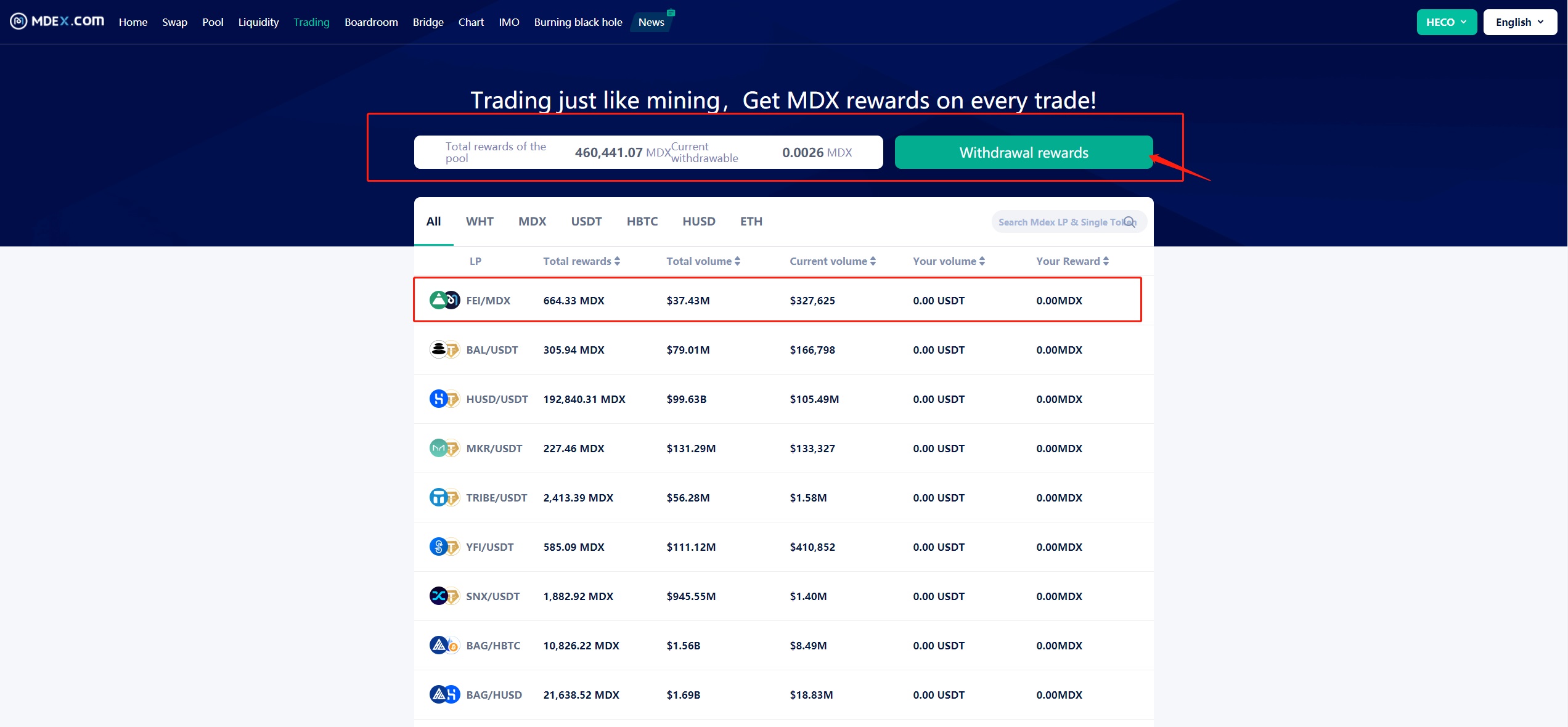Click the BAG/HBTC token pair icon
The width and height of the screenshot is (1568, 727).
pos(444,645)
